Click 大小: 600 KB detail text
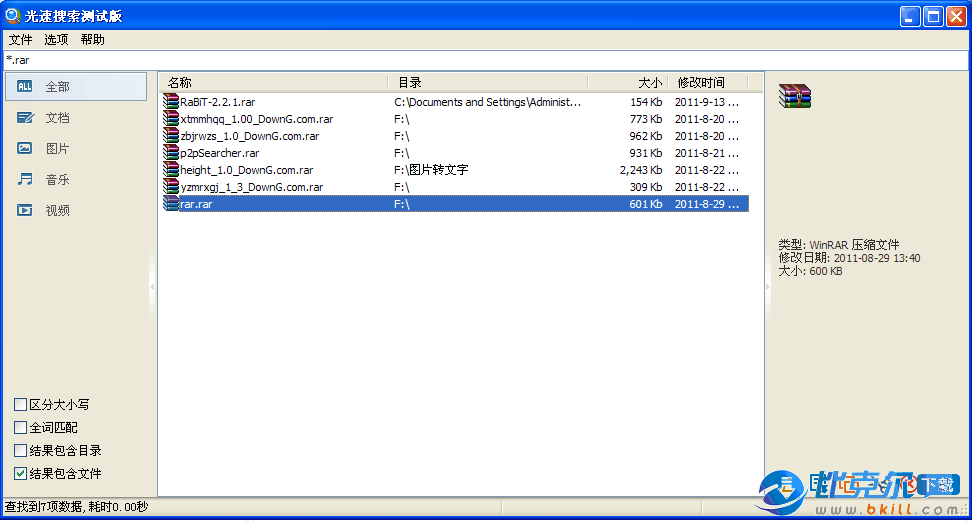The width and height of the screenshot is (972, 522). click(x=810, y=271)
